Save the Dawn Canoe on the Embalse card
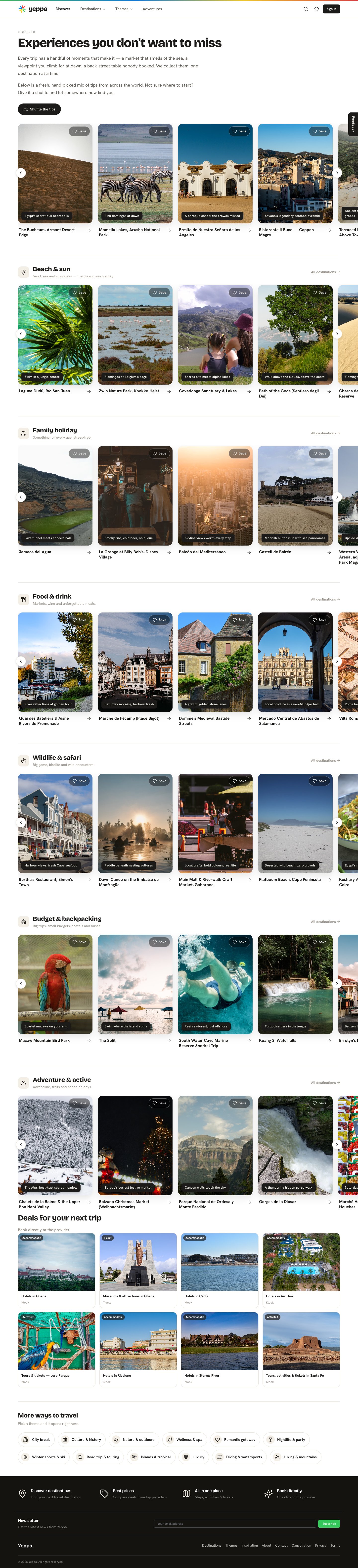This screenshot has height=1568, width=358. [159, 781]
